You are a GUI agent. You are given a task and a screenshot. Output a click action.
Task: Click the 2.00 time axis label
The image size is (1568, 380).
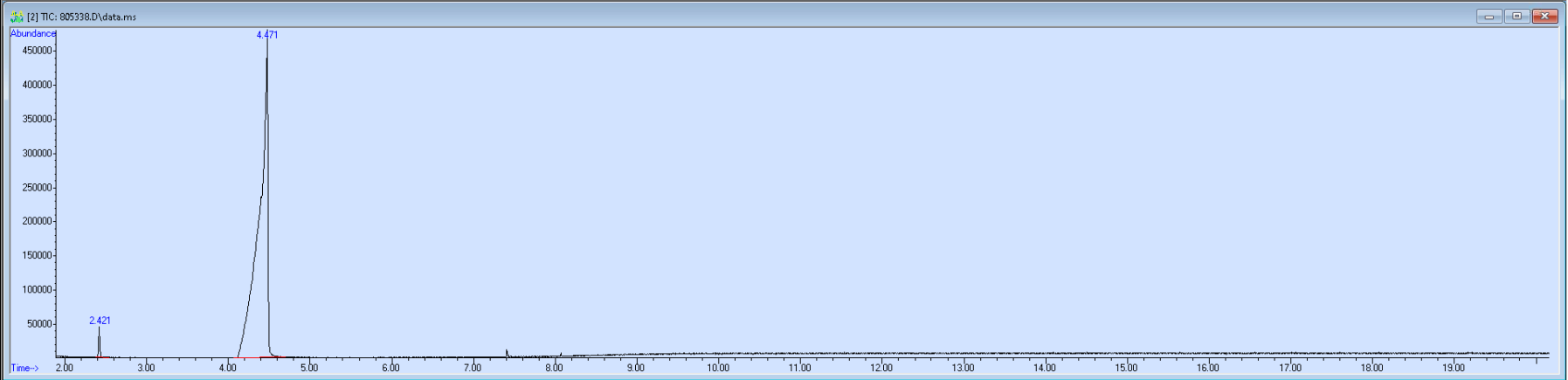[65, 368]
